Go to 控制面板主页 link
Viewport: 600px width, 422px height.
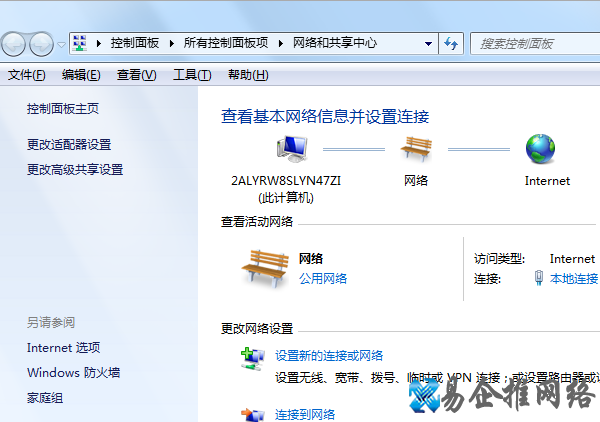63,109
